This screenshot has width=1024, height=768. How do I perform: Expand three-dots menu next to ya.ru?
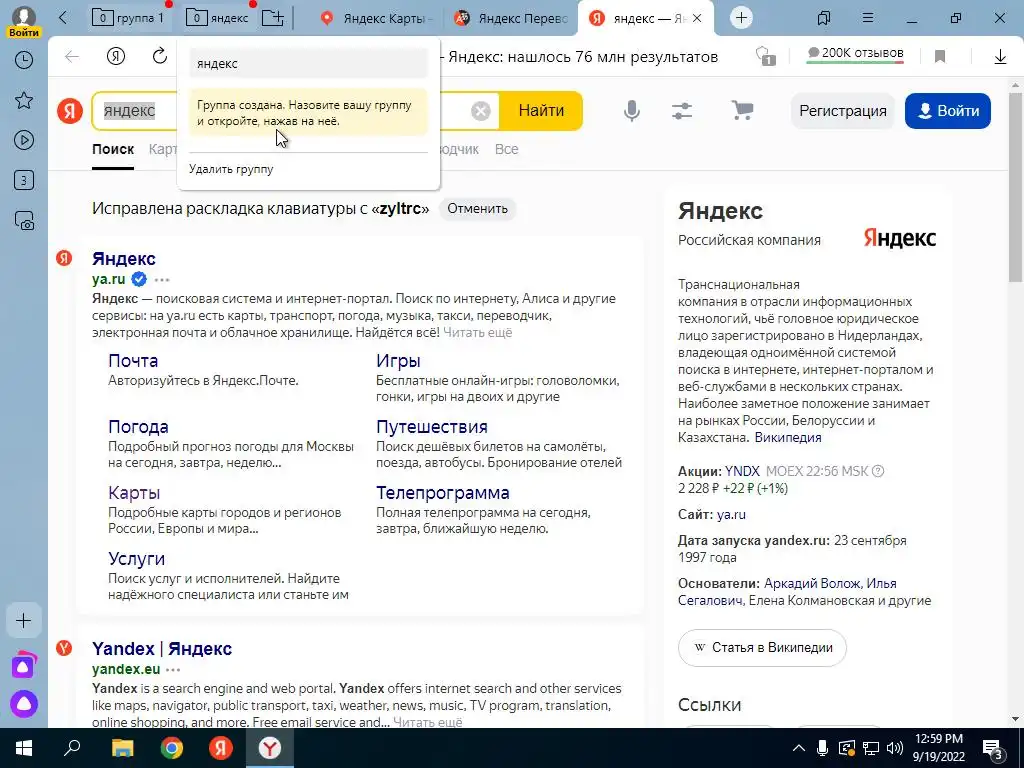point(163,280)
